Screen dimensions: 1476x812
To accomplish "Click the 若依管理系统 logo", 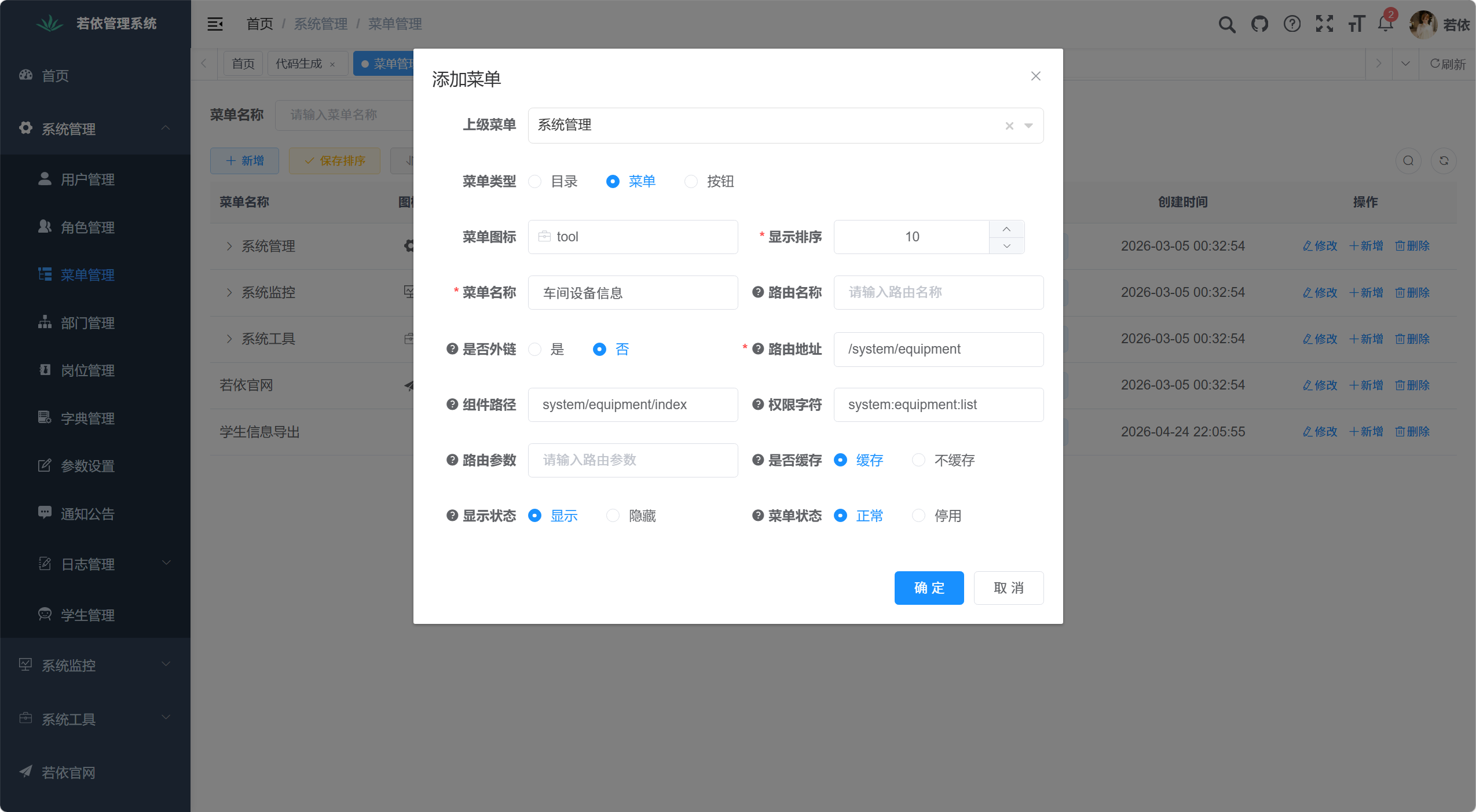I will [49, 24].
